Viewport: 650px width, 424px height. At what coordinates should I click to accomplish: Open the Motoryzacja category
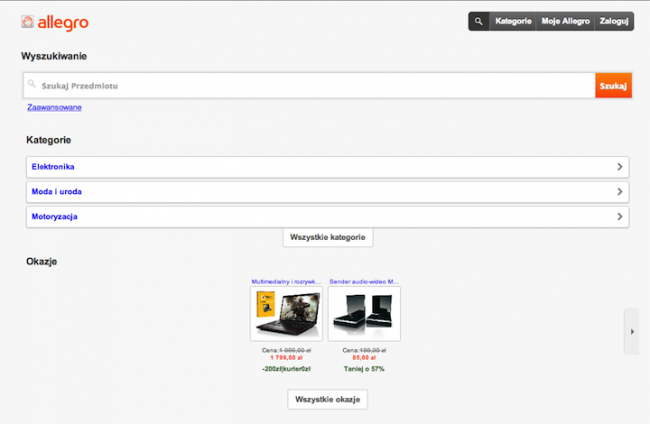[x=327, y=217]
